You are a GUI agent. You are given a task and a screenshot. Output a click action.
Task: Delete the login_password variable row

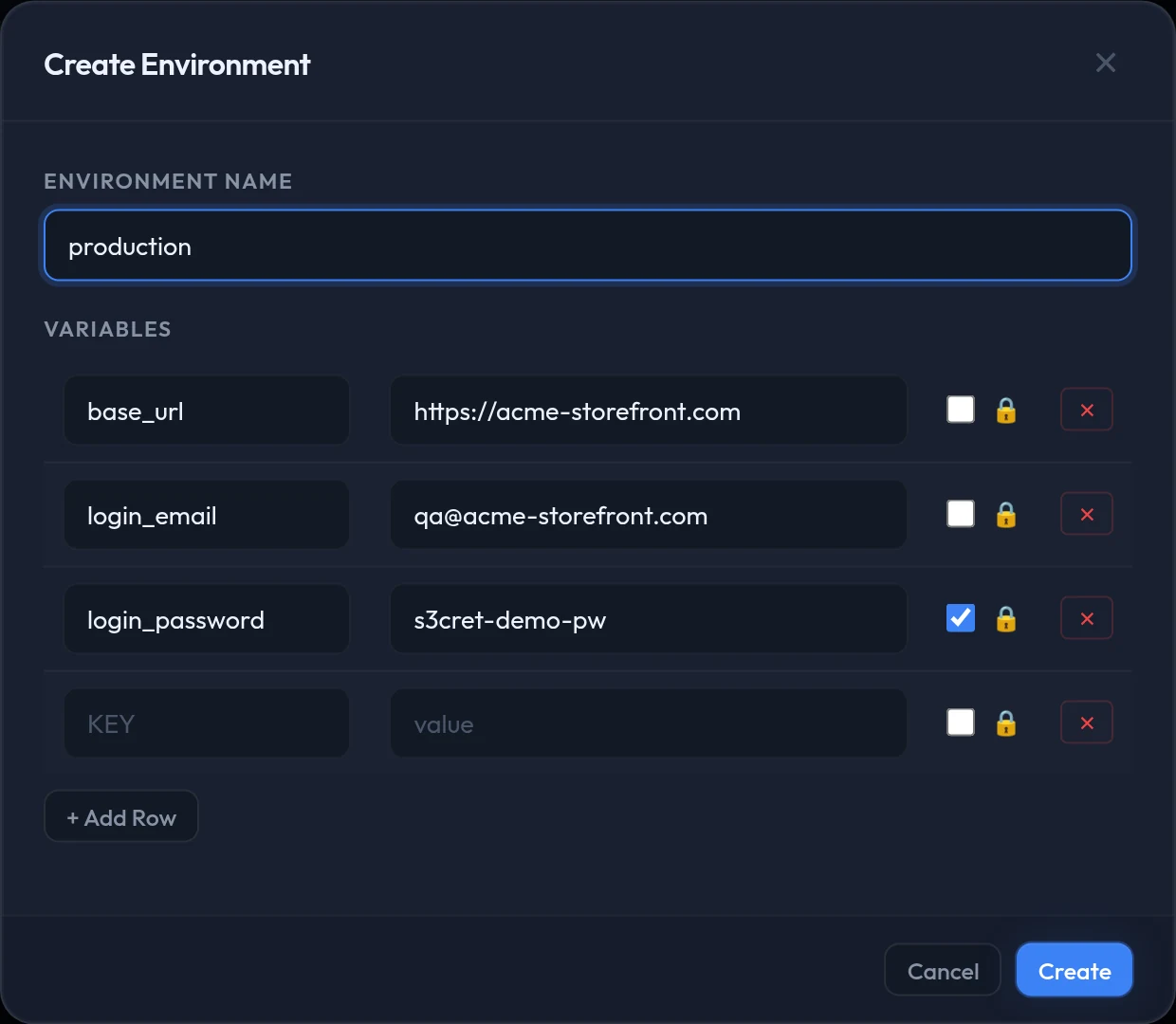[1087, 618]
